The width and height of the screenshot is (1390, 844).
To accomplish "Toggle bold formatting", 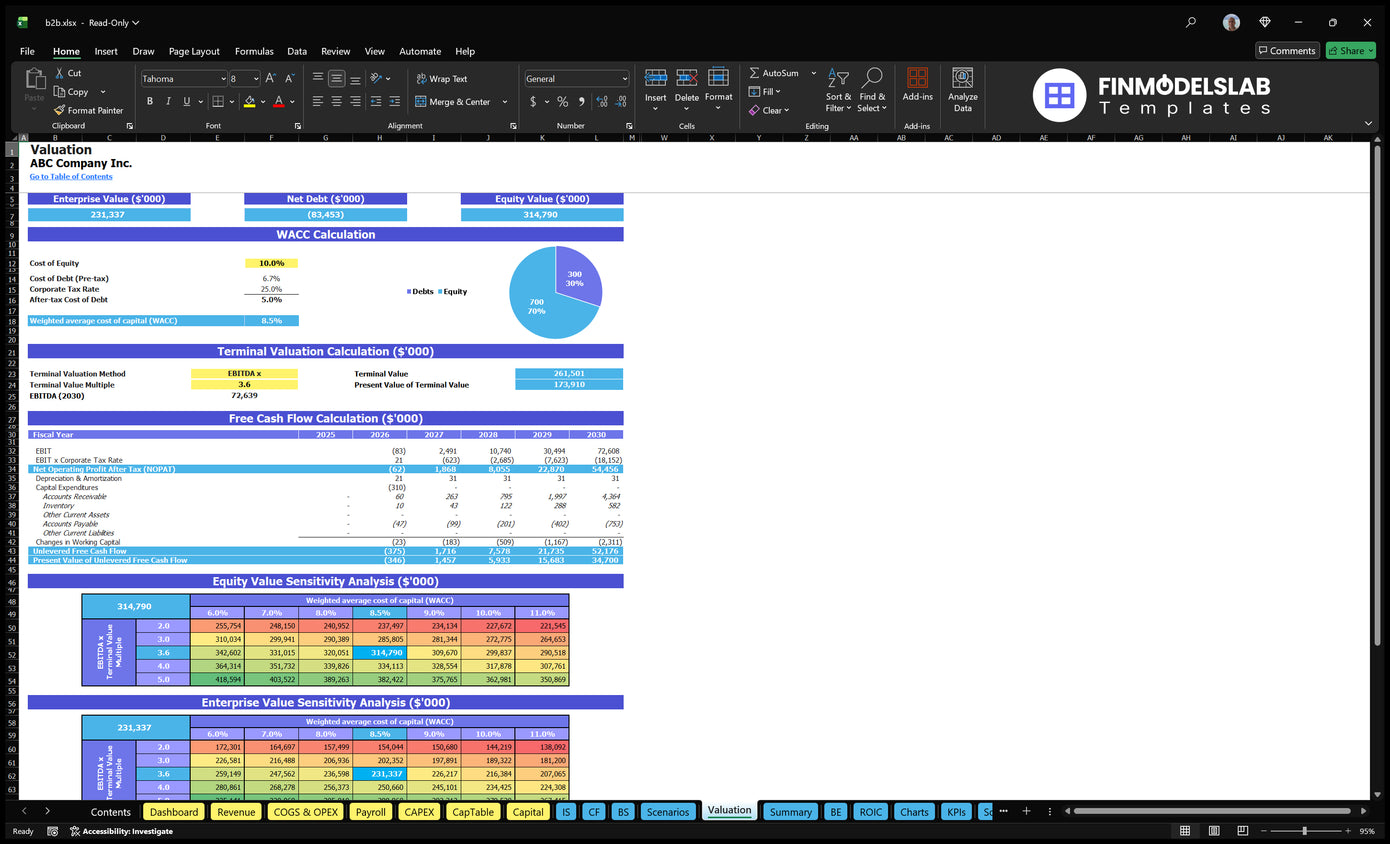I will (x=149, y=101).
